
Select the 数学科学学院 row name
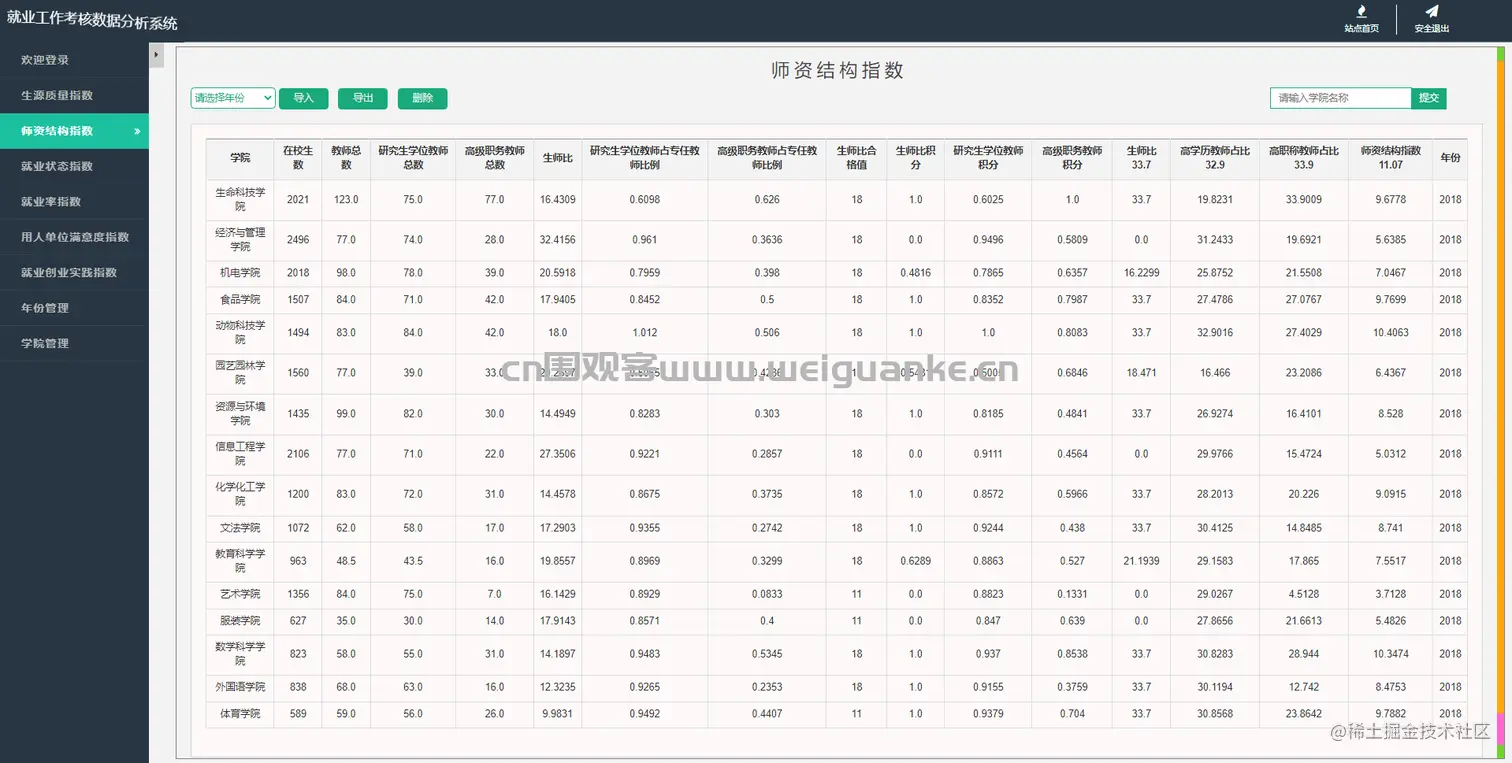[240, 654]
